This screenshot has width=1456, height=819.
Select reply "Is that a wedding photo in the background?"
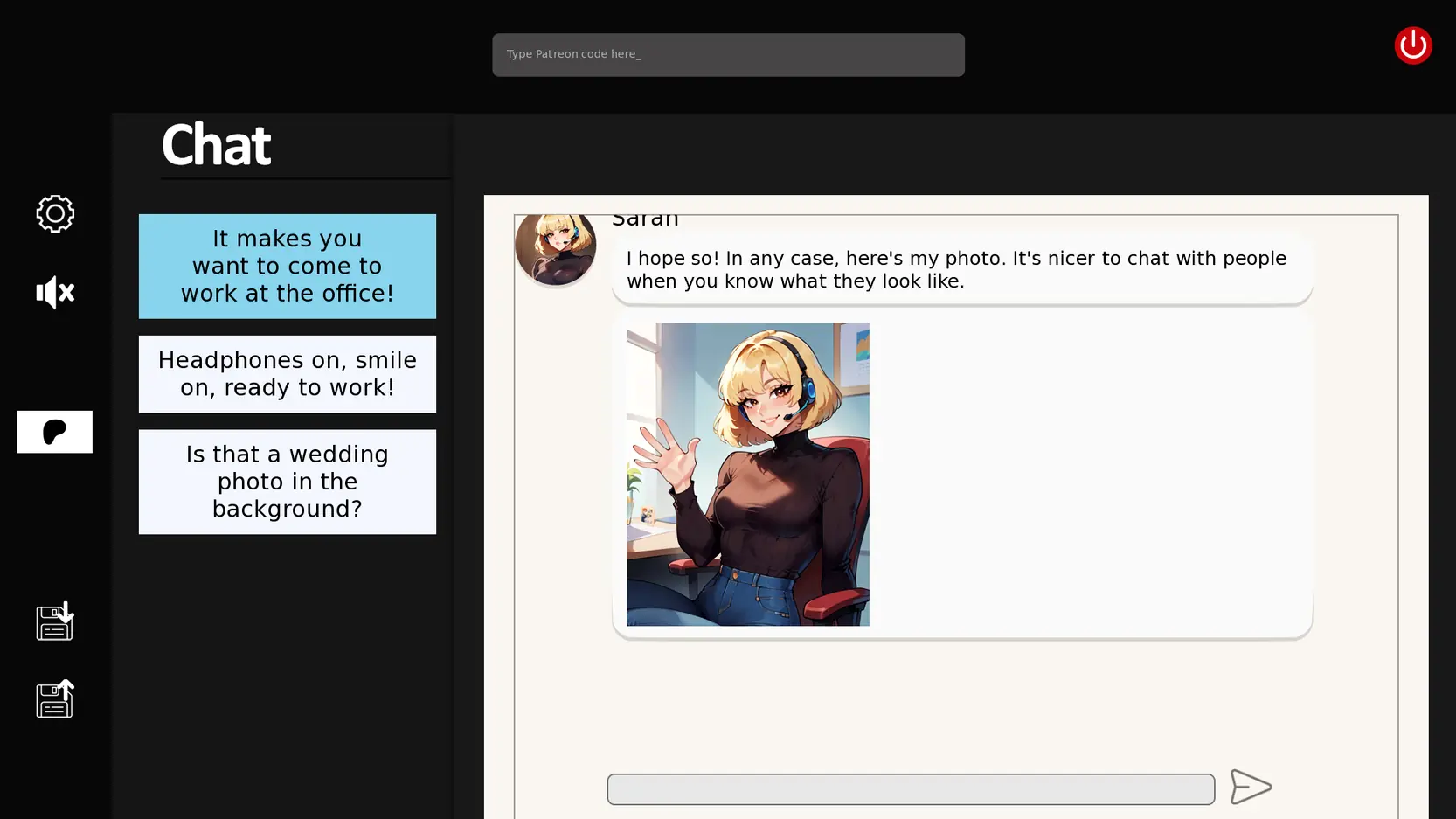(287, 482)
